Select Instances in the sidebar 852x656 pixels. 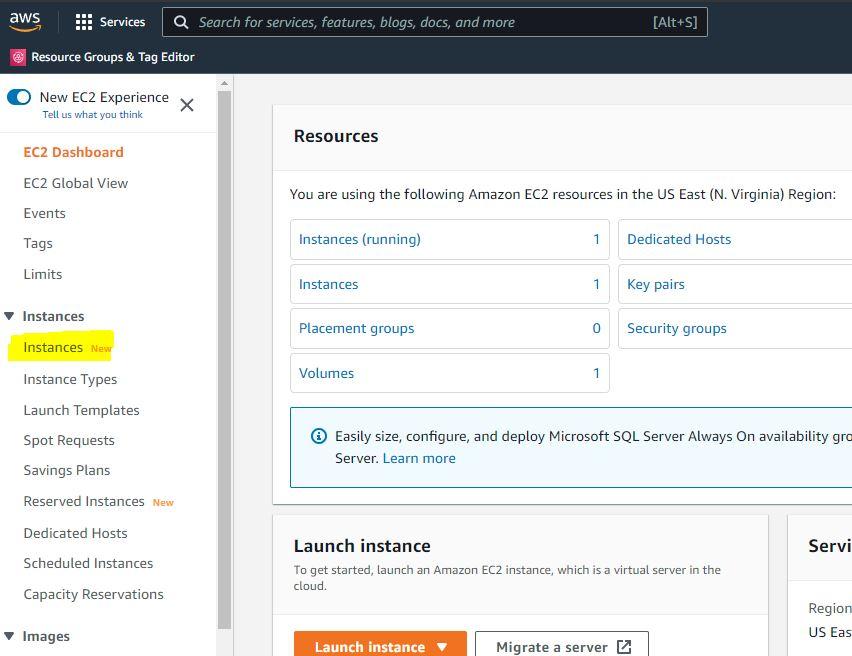pyautogui.click(x=53, y=347)
